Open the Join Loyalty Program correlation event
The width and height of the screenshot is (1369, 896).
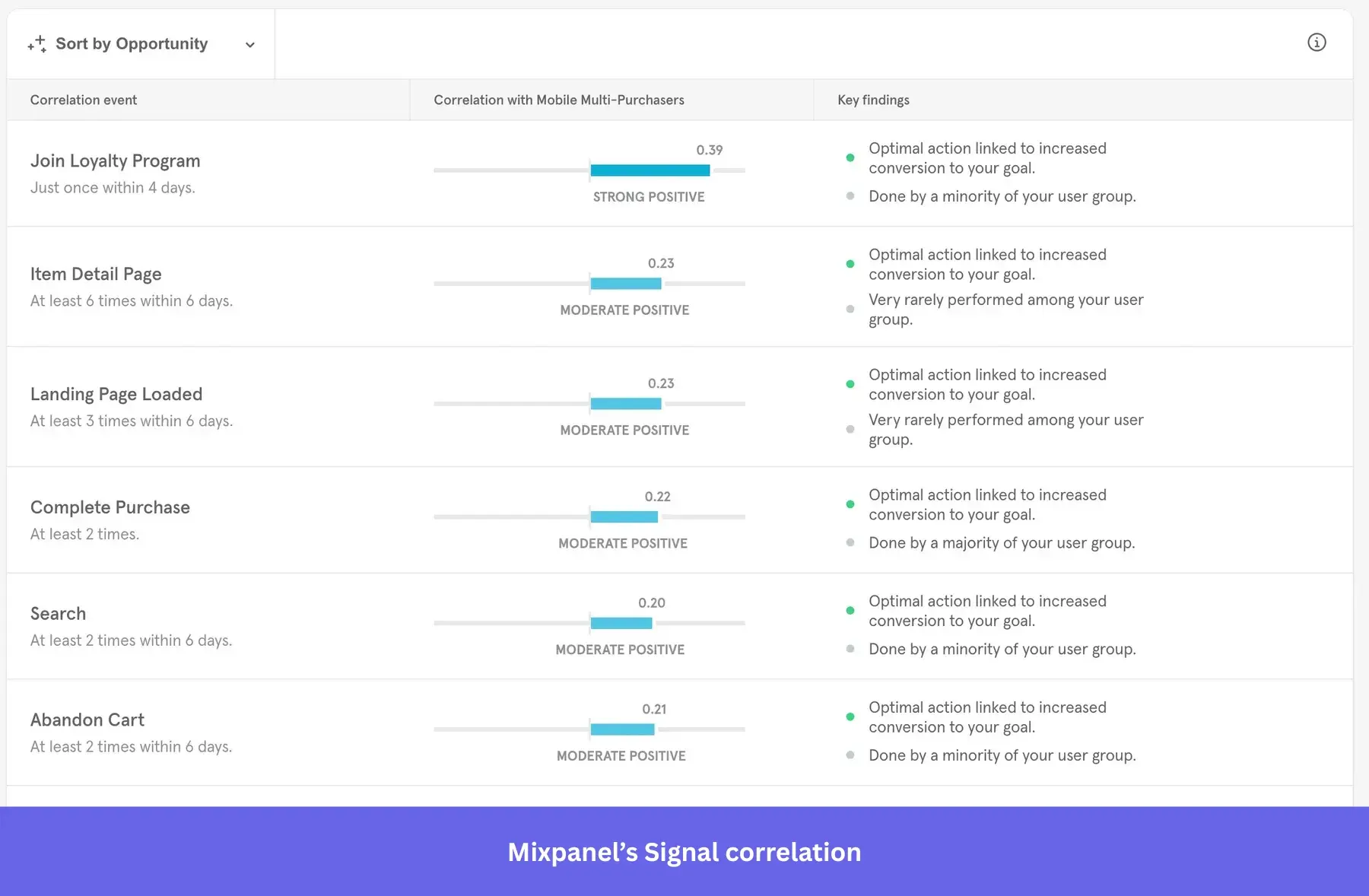pyautogui.click(x=115, y=160)
